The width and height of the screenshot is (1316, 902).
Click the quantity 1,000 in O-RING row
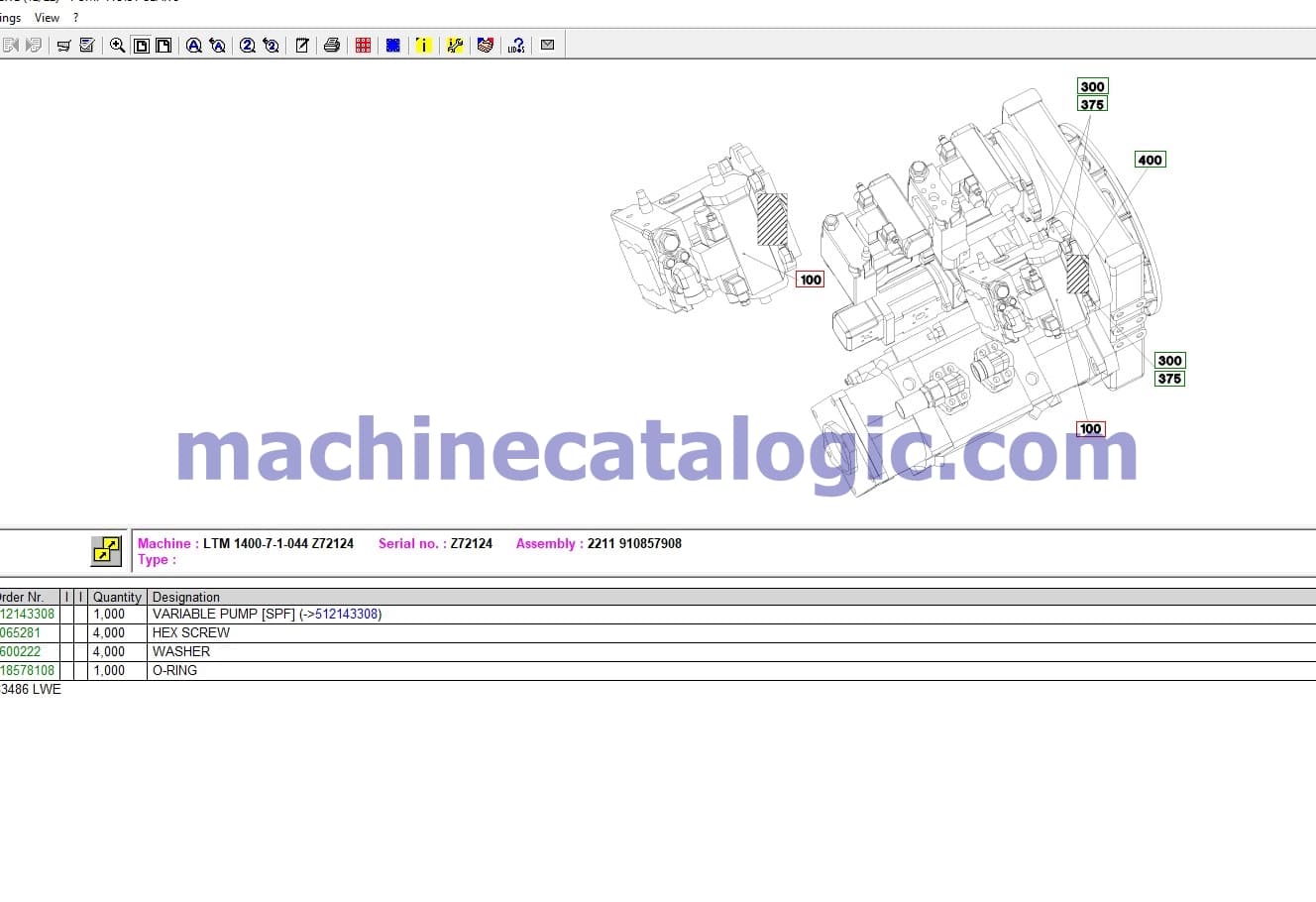(109, 671)
